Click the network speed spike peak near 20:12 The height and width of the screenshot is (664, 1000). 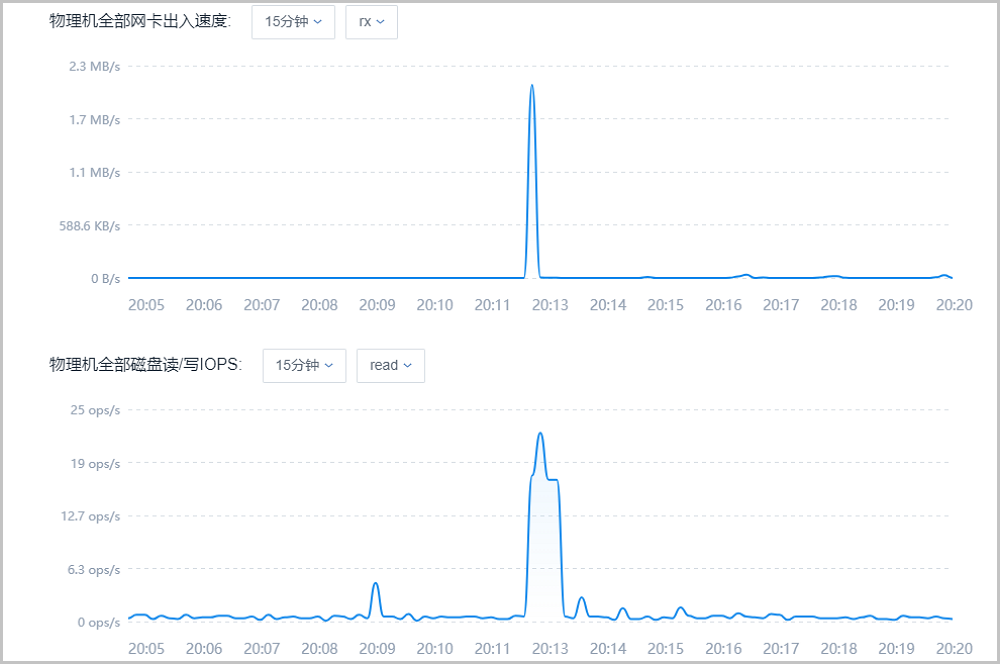click(x=532, y=86)
